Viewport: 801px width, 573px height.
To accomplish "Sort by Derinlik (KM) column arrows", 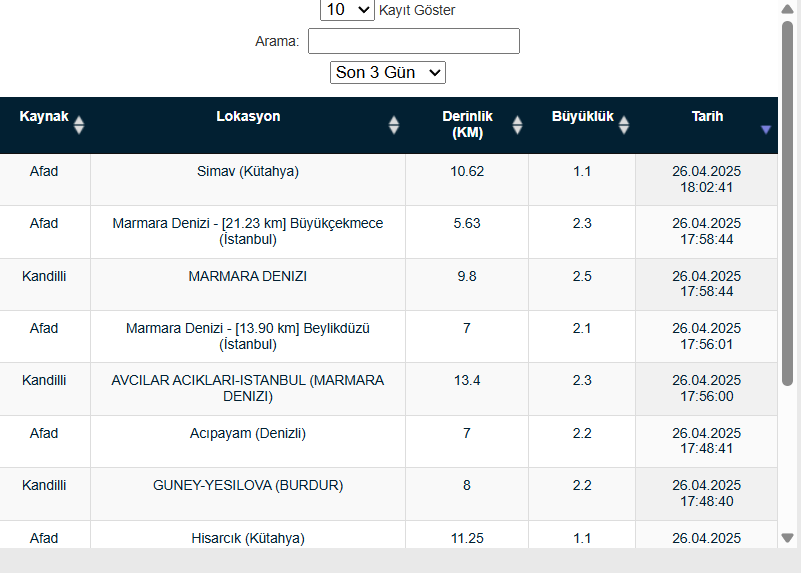I will click(x=517, y=125).
